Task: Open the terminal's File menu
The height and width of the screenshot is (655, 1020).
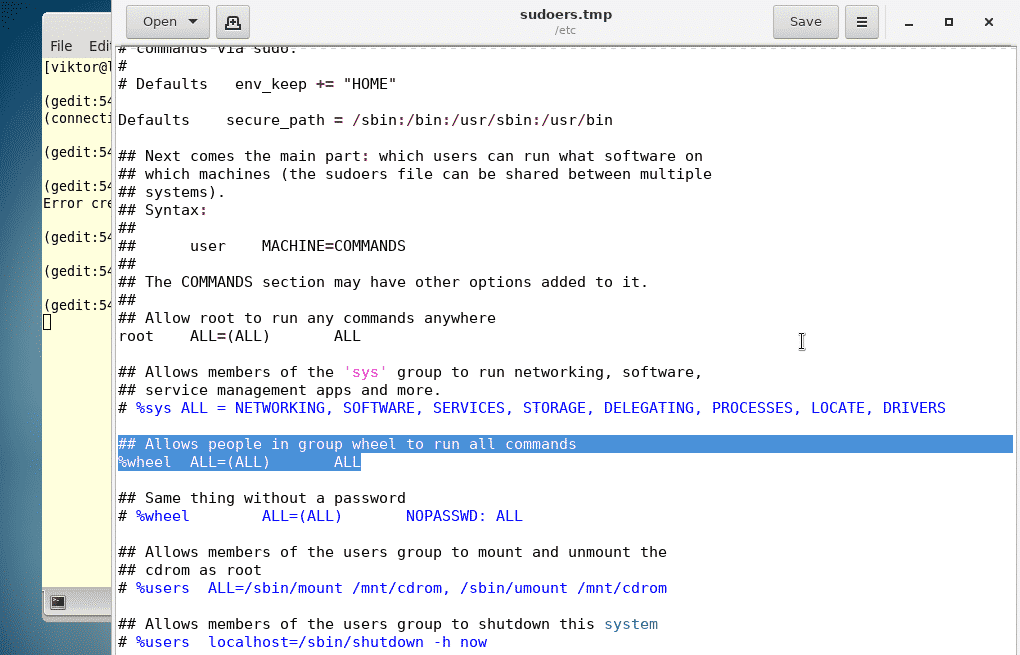Action: pyautogui.click(x=61, y=46)
